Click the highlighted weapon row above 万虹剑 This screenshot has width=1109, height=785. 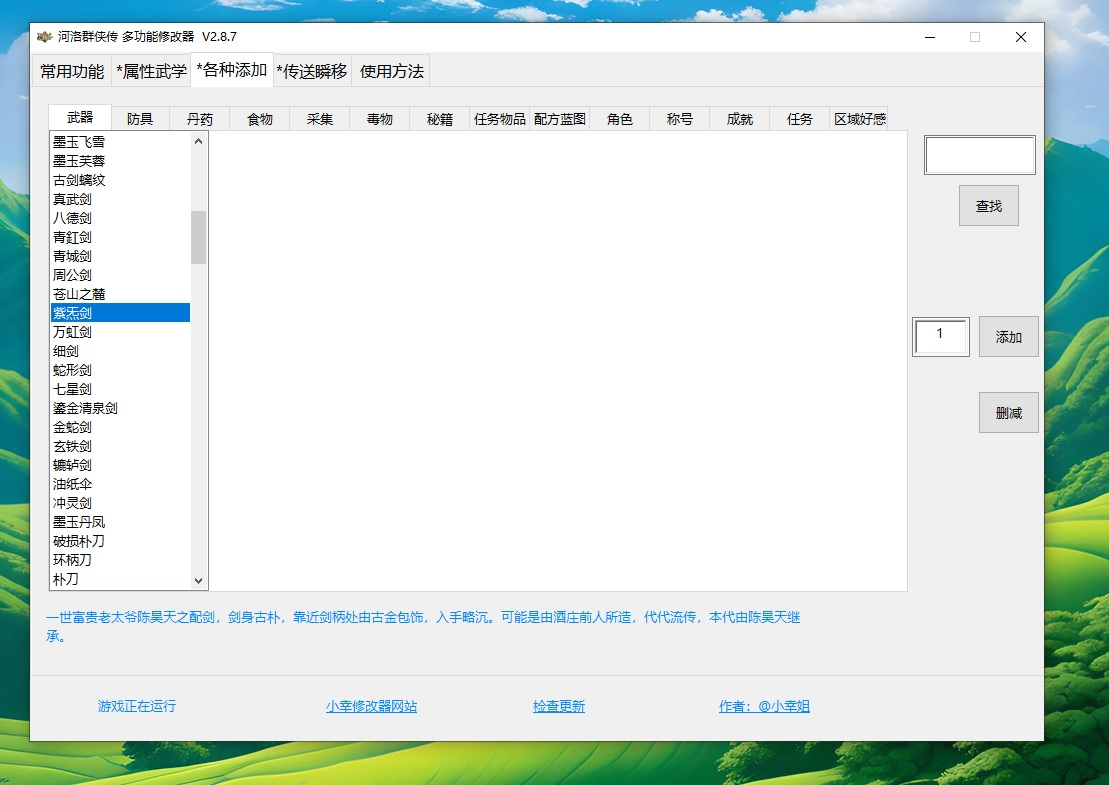click(x=120, y=313)
